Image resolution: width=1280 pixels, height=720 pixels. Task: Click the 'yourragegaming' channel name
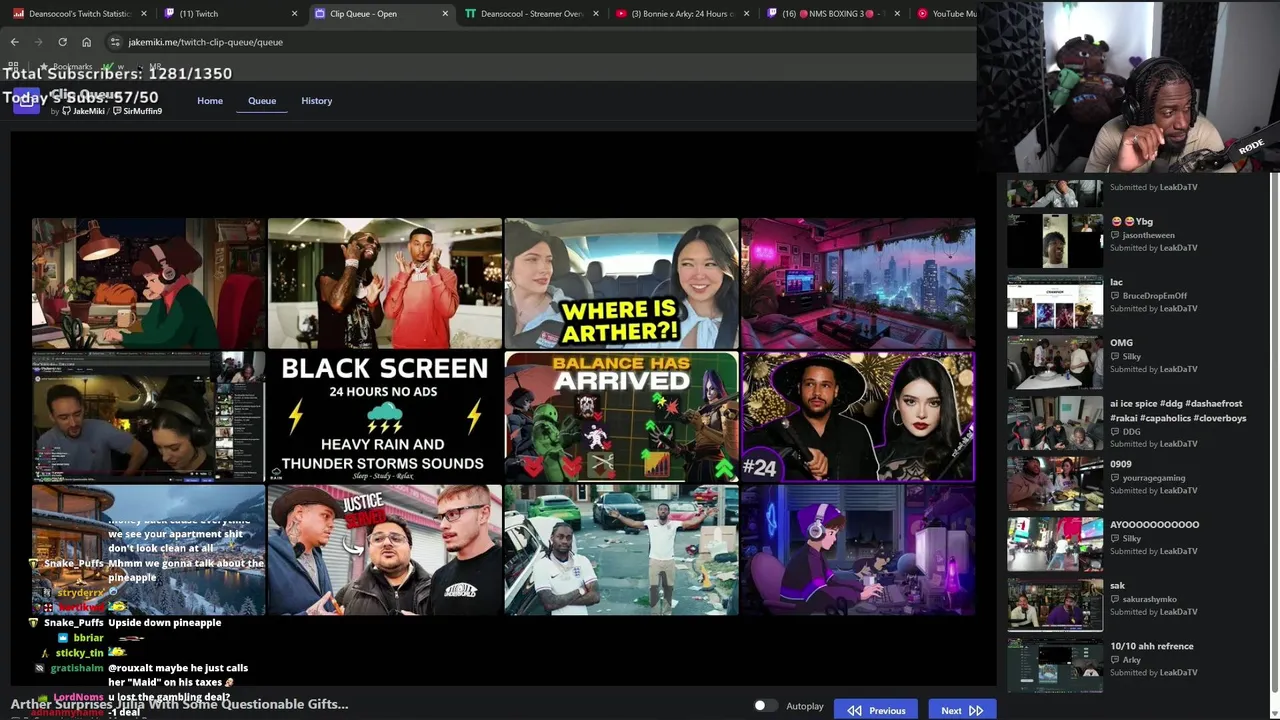(1154, 478)
